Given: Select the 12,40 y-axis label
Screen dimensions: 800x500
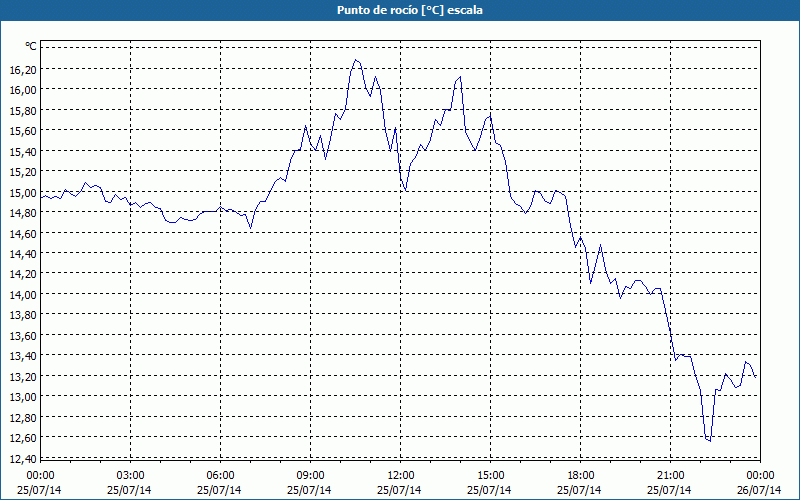Looking at the screenshot, I should tap(23, 458).
